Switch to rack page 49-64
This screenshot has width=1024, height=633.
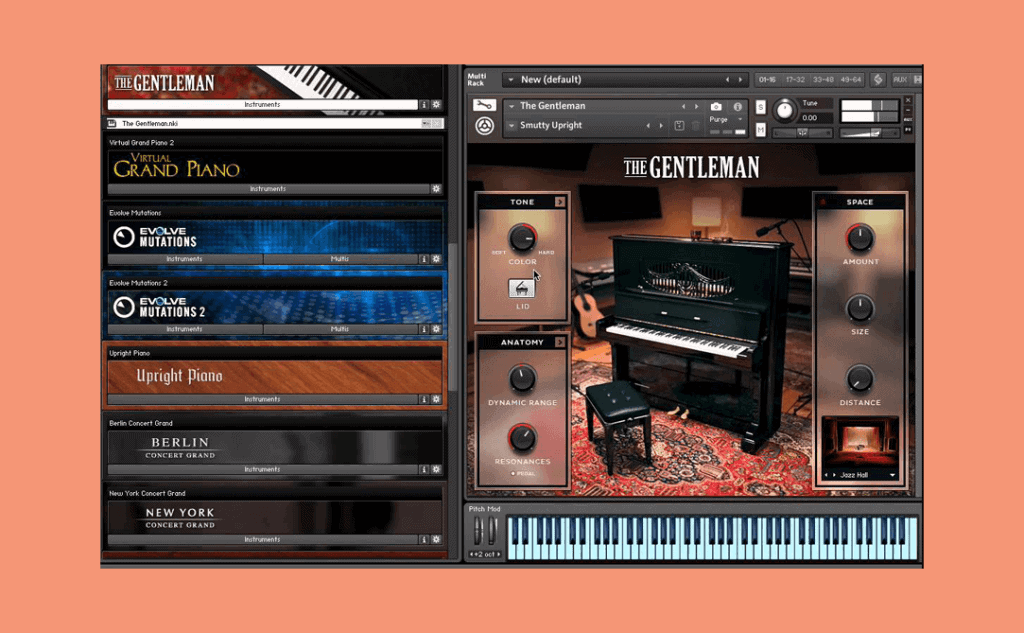pos(851,80)
